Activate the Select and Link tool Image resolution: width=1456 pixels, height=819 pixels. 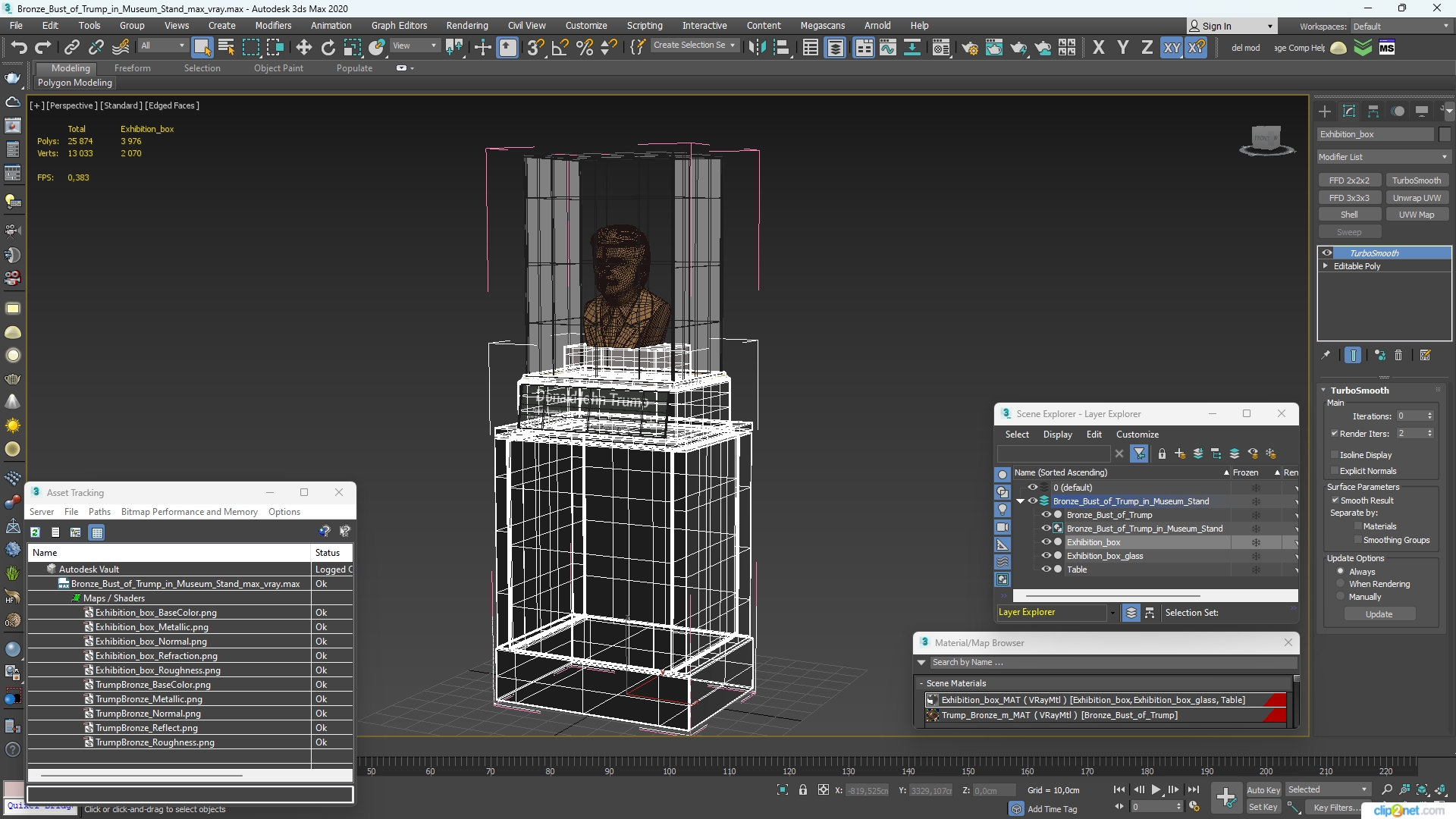71,48
